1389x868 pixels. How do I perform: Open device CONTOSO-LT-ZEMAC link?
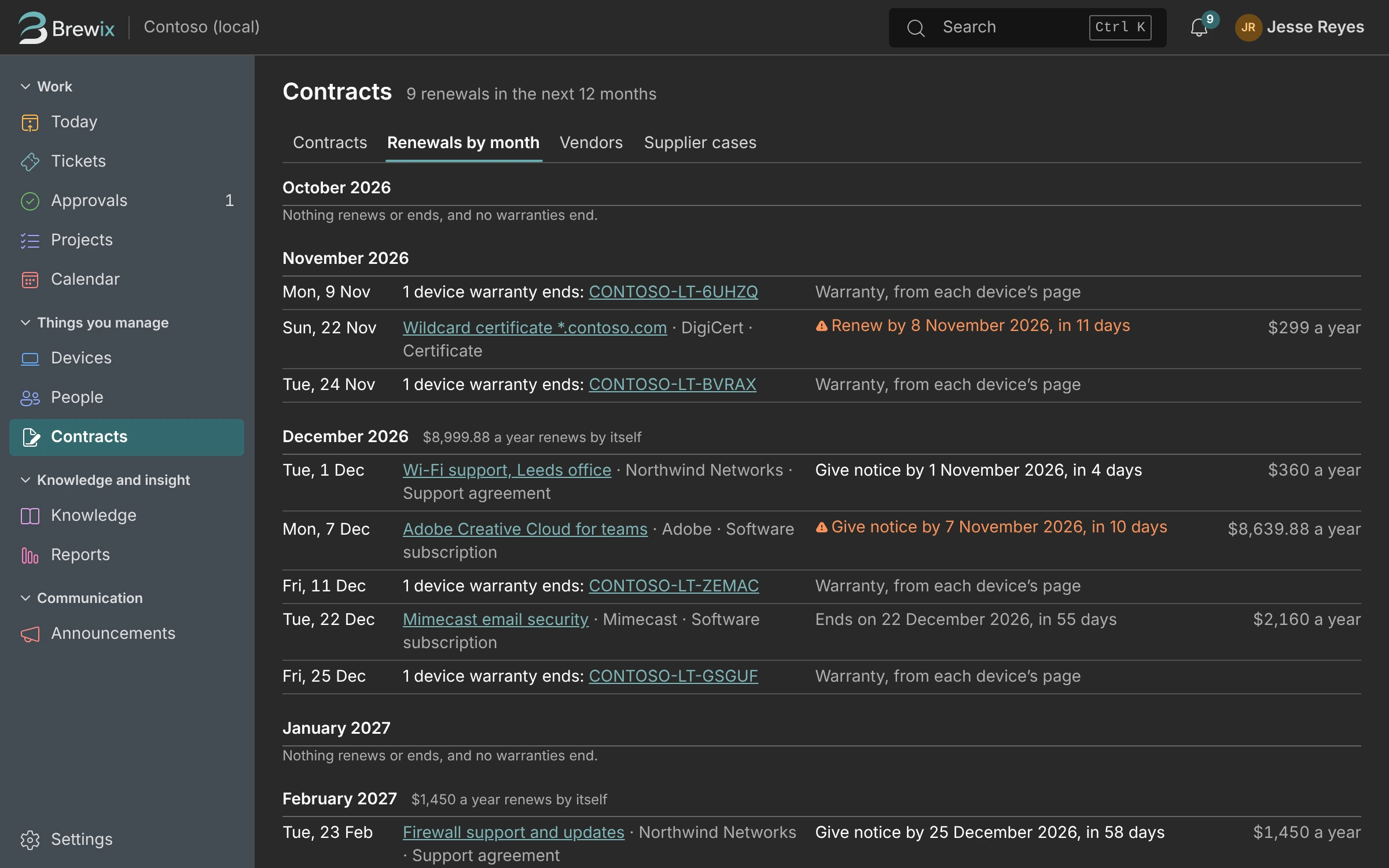pos(674,586)
